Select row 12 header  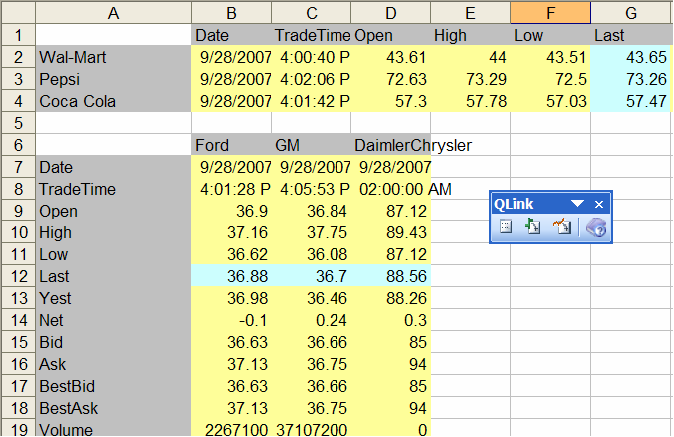pos(18,276)
